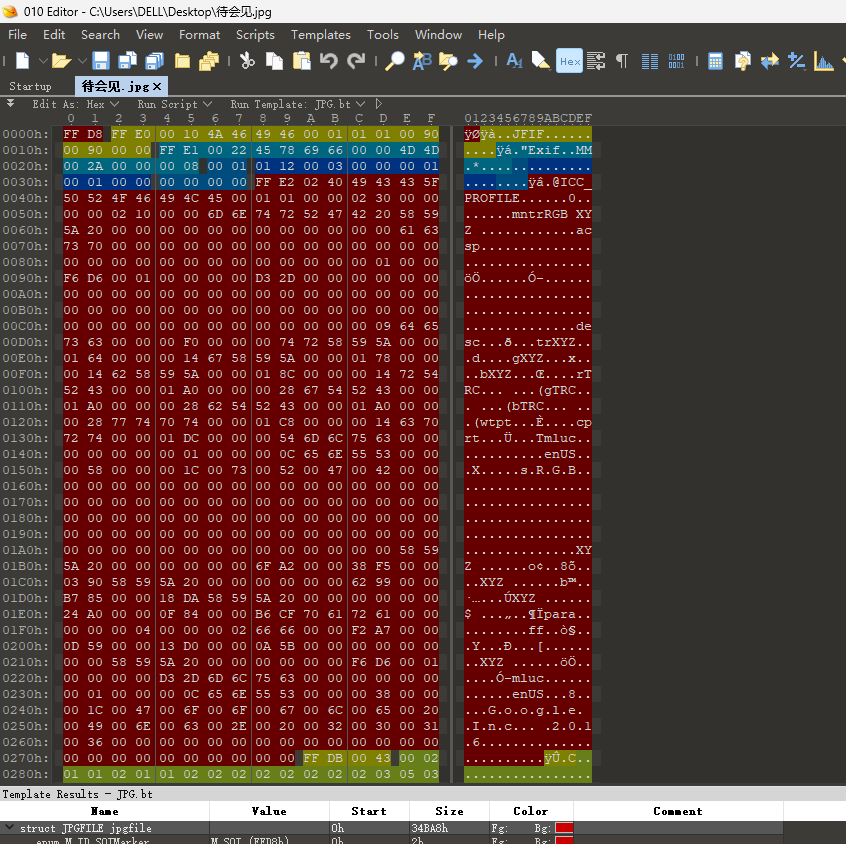Click the PROFILE text in ASCII pane
The height and width of the screenshot is (844, 846).
492,198
